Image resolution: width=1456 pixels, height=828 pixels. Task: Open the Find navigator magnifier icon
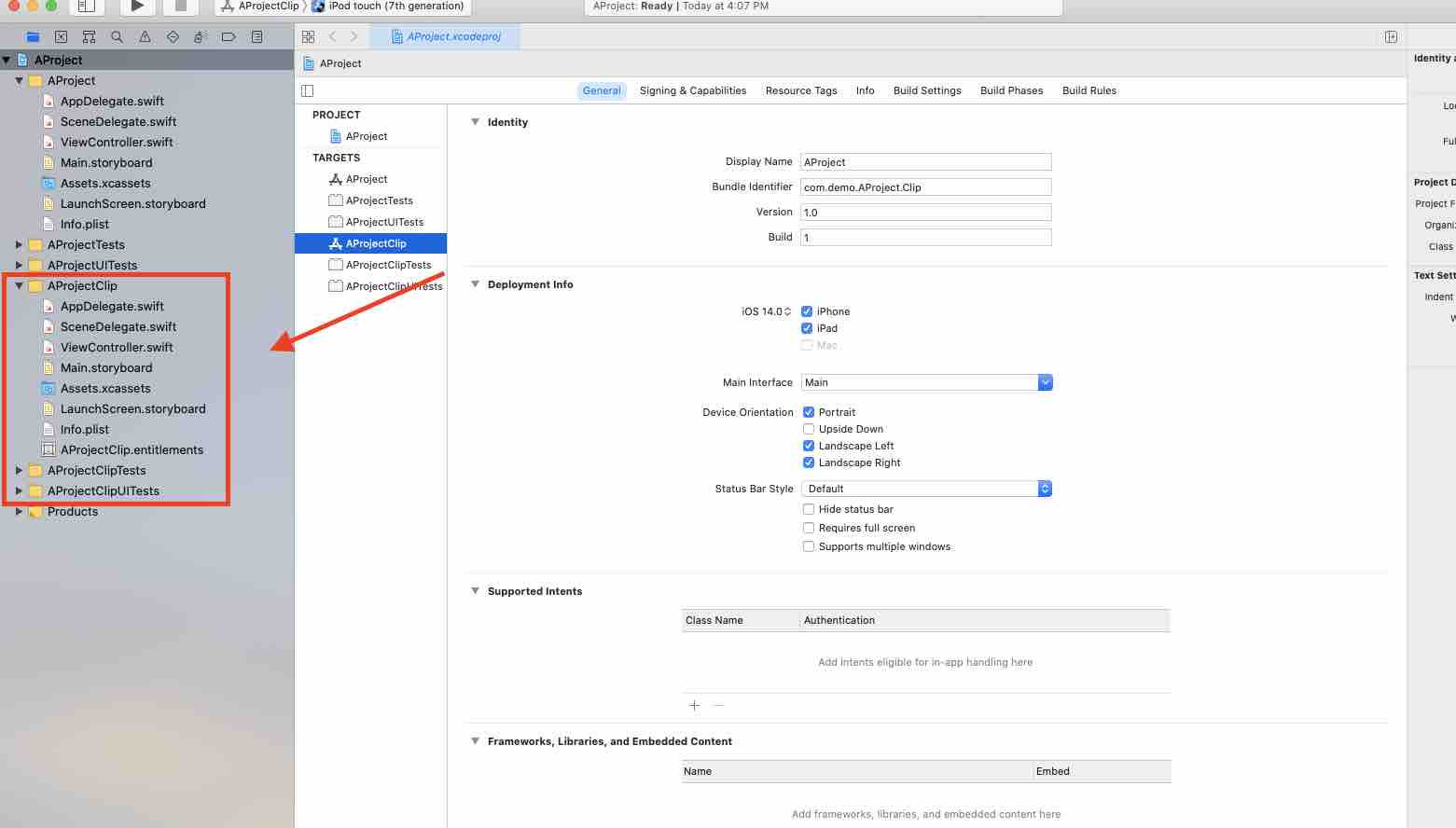pos(117,37)
